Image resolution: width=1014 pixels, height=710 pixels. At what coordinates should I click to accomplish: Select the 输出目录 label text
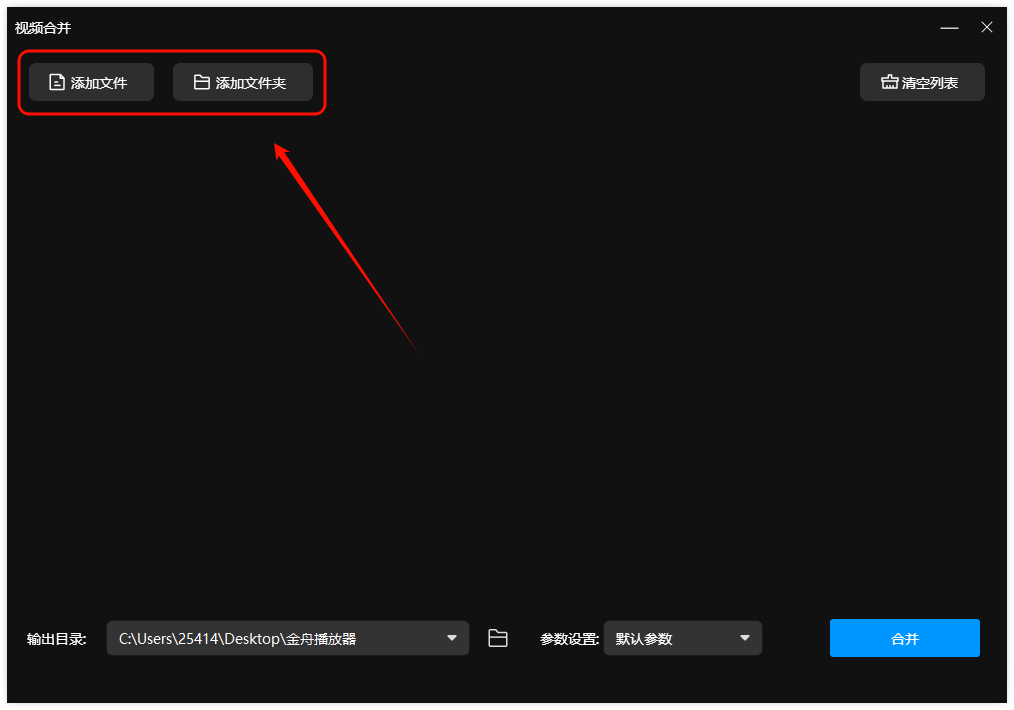tap(56, 640)
